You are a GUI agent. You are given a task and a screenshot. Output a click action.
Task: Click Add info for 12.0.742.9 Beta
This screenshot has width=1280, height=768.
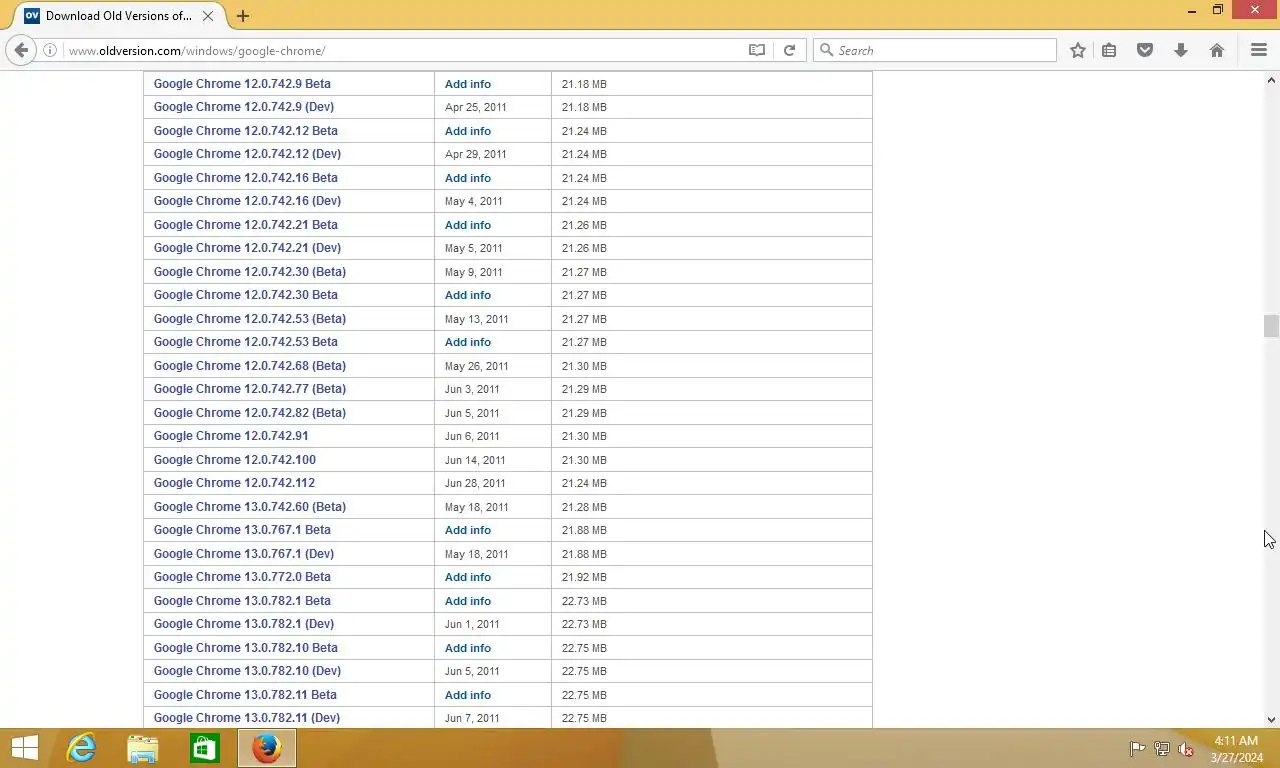468,84
